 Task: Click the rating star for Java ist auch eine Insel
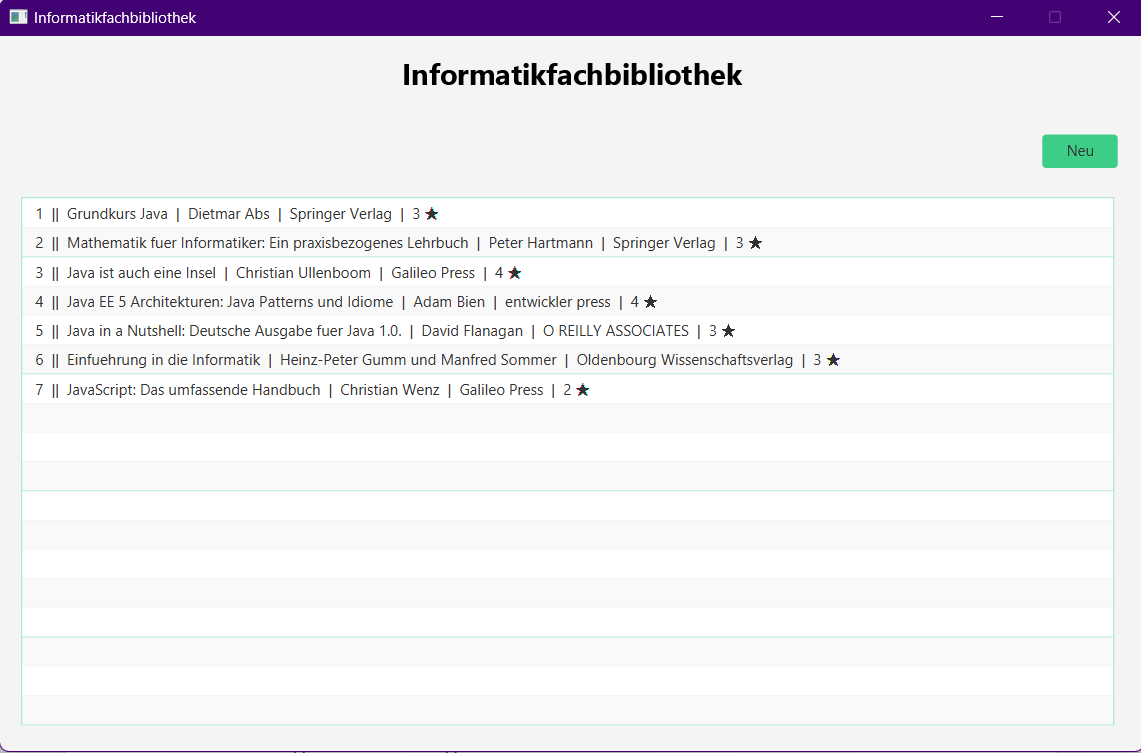coord(514,273)
